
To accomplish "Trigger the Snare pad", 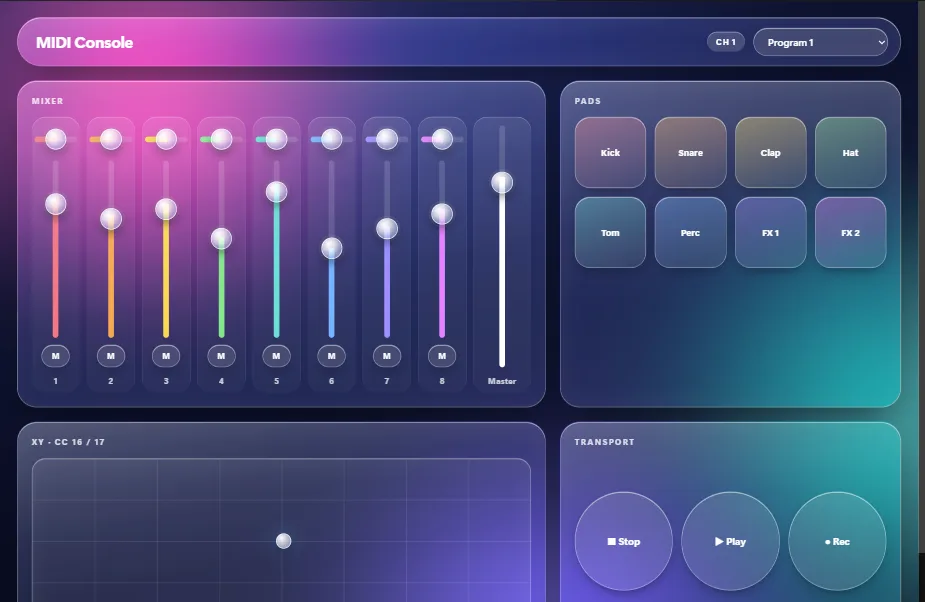I will point(690,152).
